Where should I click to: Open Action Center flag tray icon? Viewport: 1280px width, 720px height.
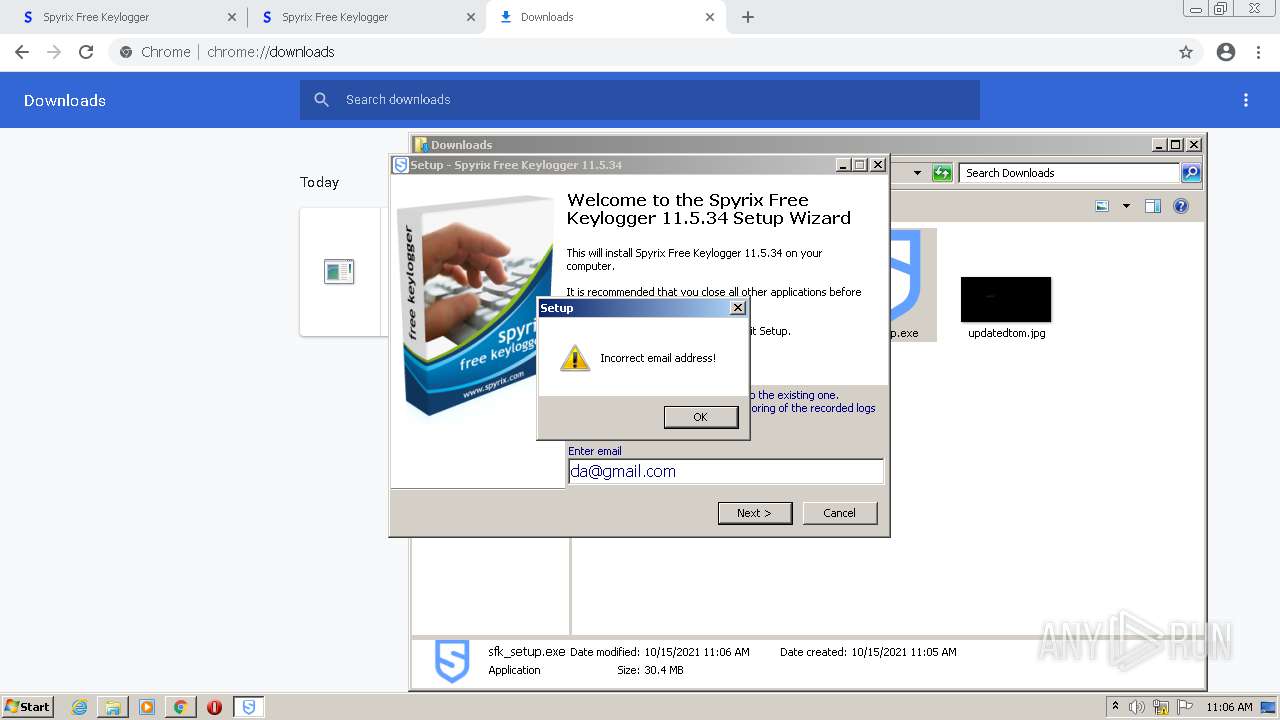(1185, 707)
